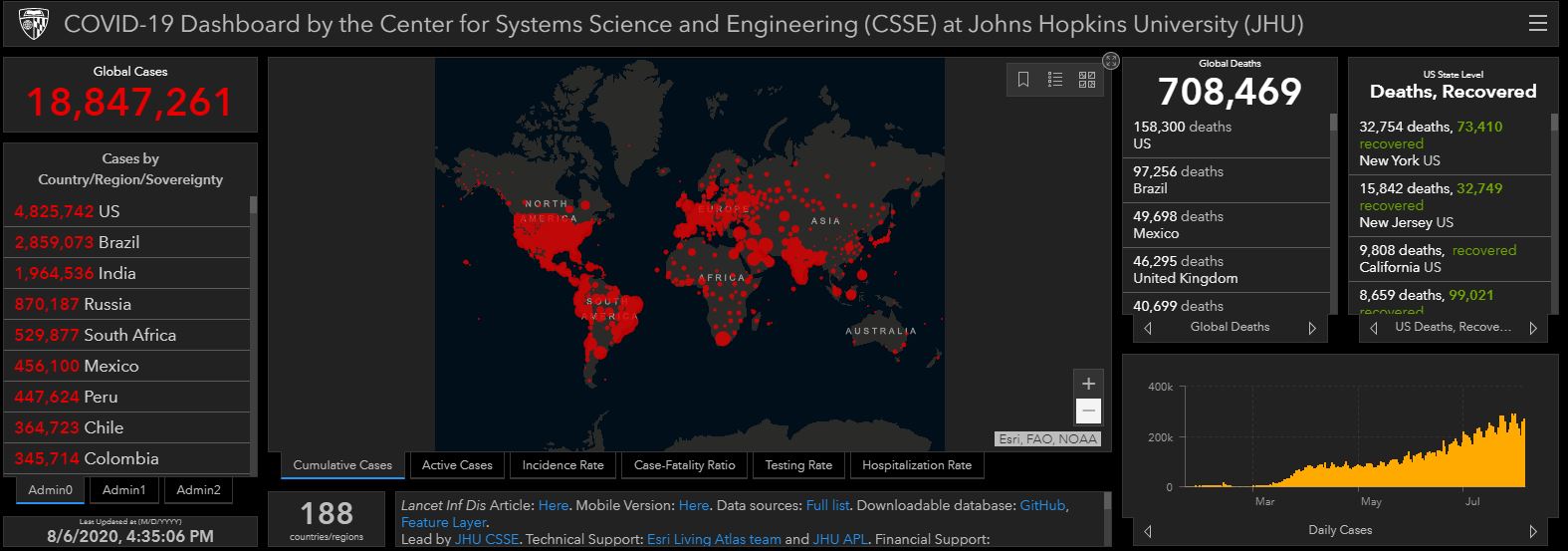Go to previous Global Deaths panel page
Viewport: 1568px width, 551px height.
1148,328
